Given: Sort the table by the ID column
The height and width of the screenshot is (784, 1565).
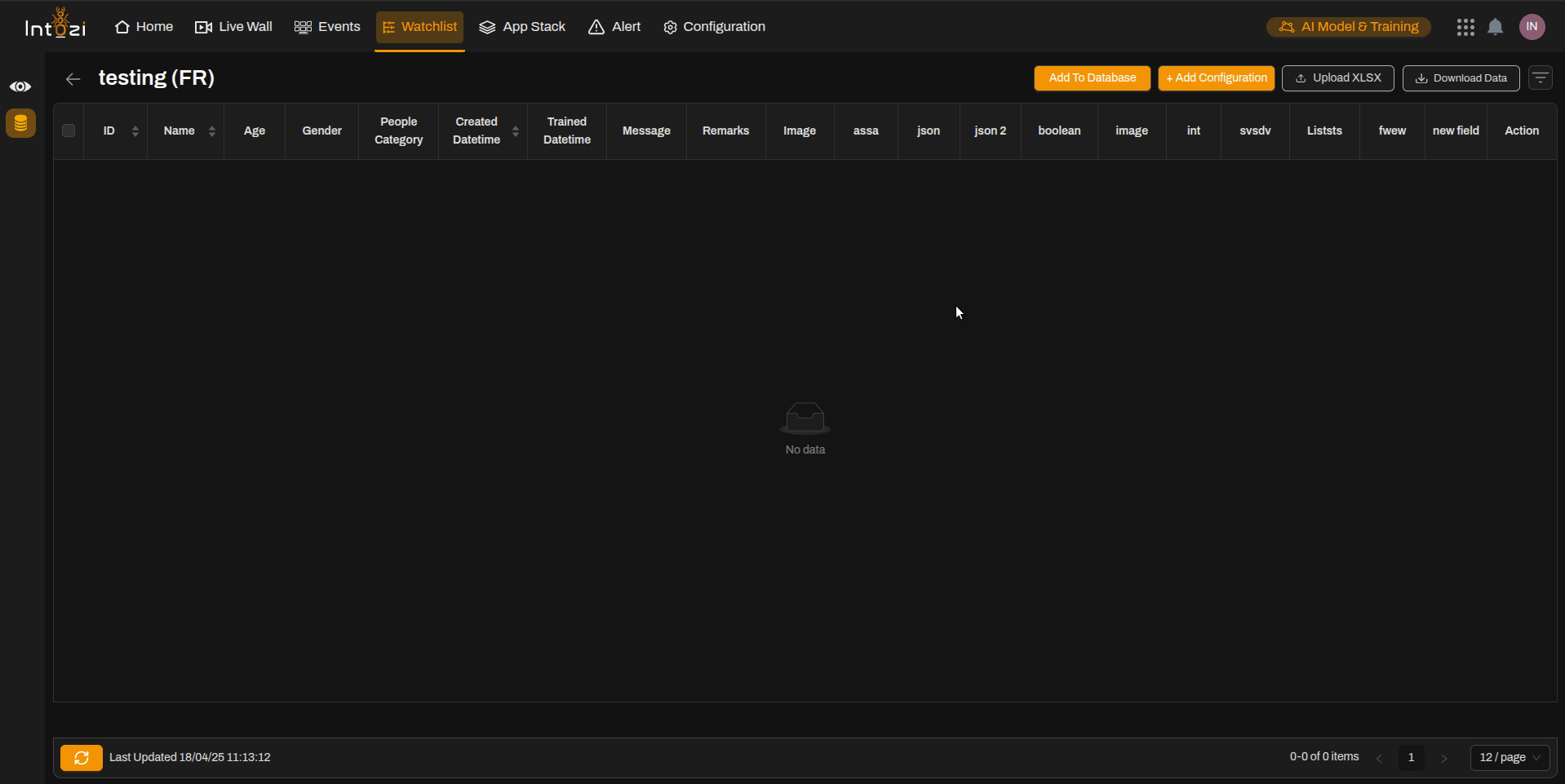Looking at the screenshot, I should 135,131.
